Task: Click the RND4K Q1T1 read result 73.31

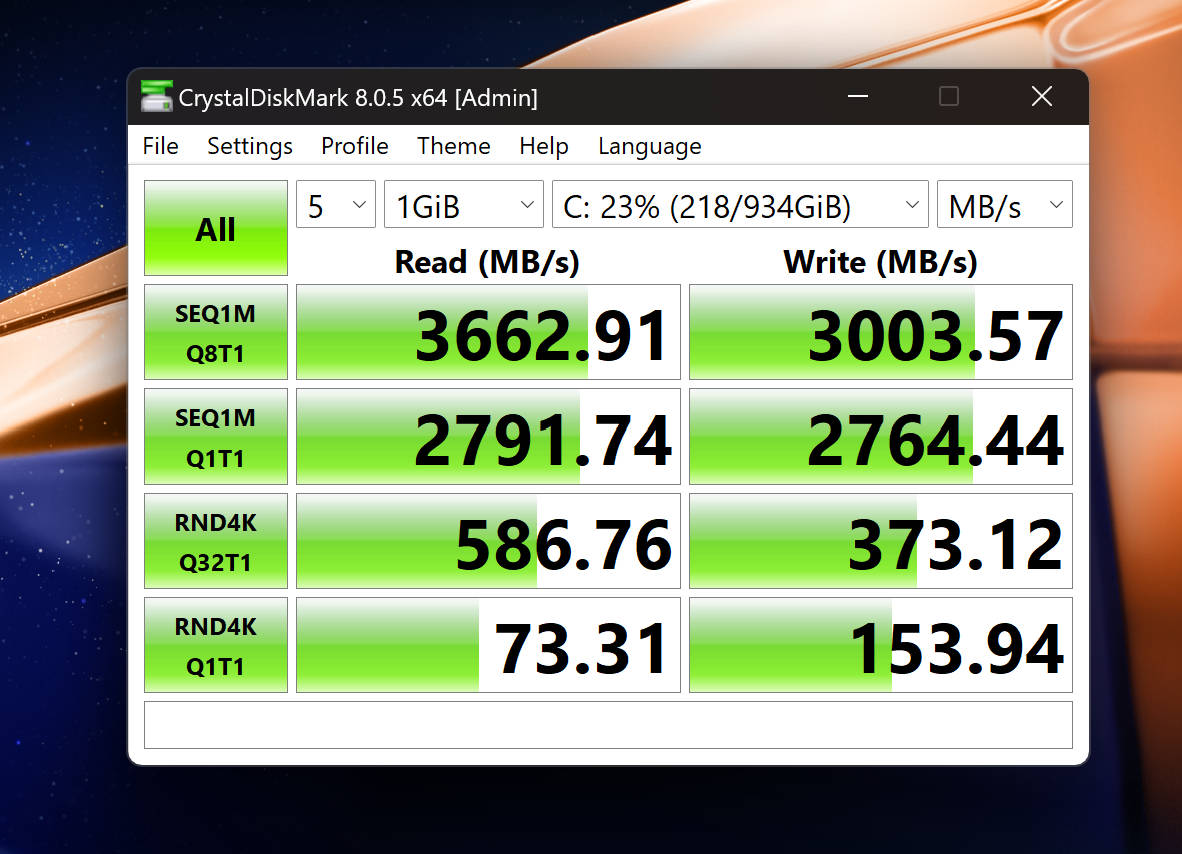Action: (x=488, y=645)
